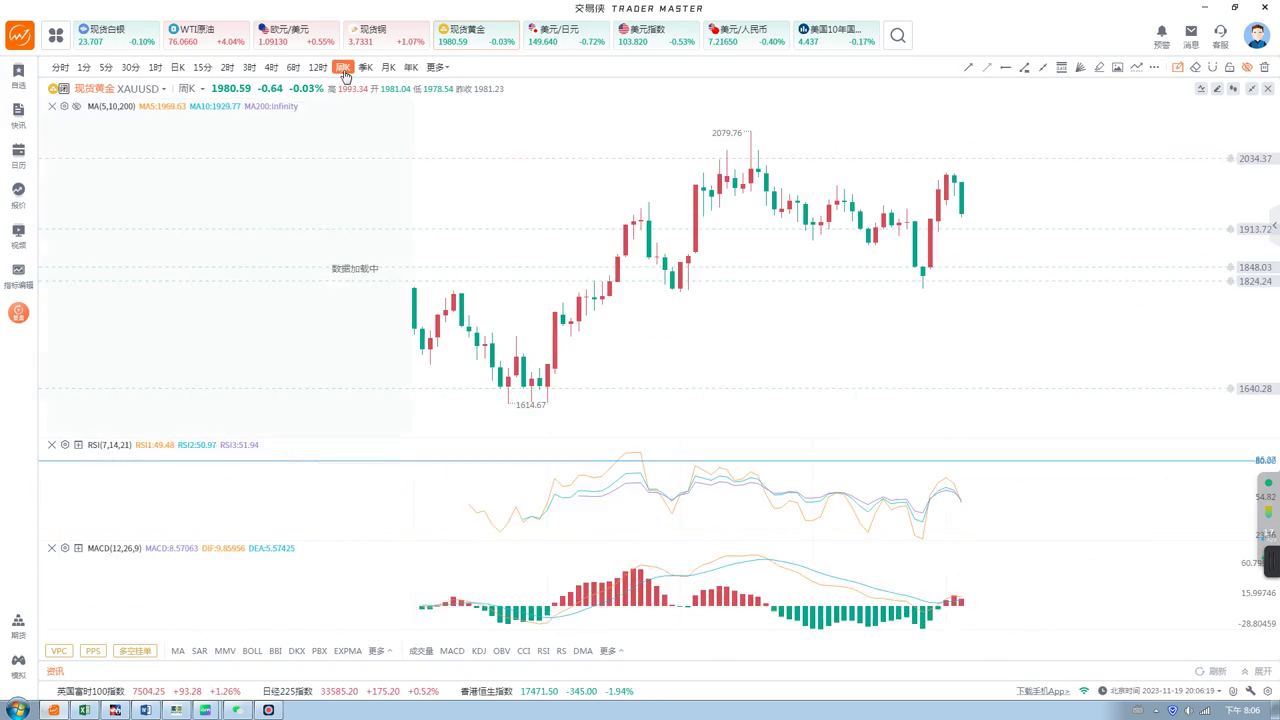
Task: Toggle the magnet snap mode
Action: point(1212,67)
